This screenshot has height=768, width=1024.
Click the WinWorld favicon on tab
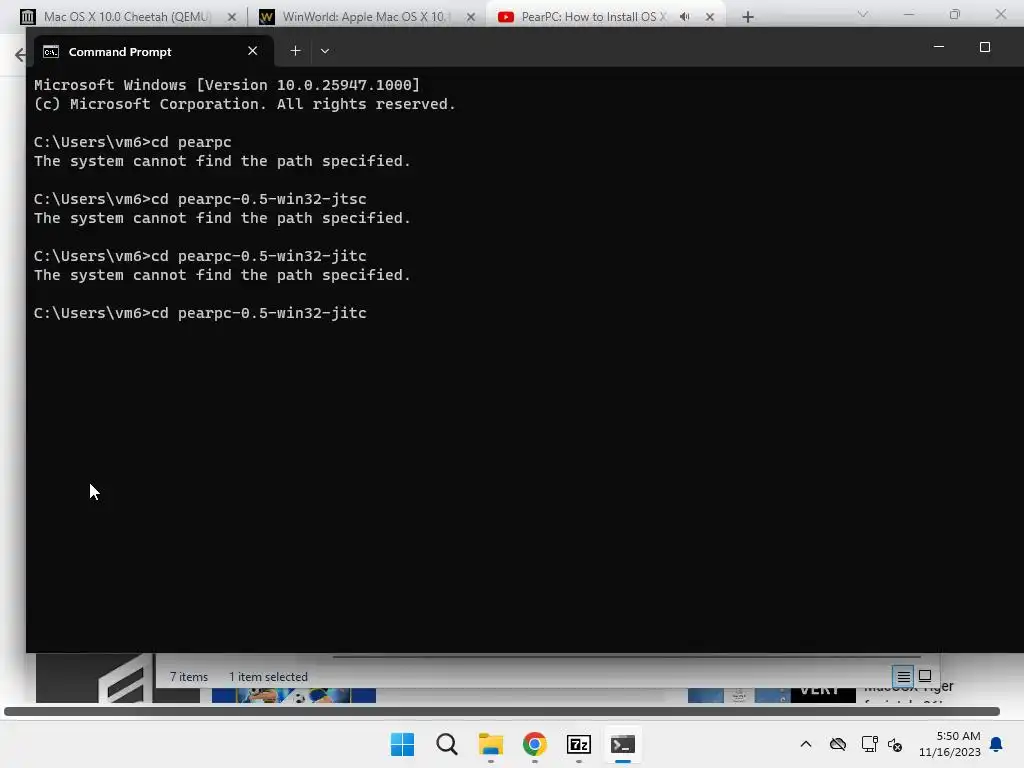click(x=266, y=17)
